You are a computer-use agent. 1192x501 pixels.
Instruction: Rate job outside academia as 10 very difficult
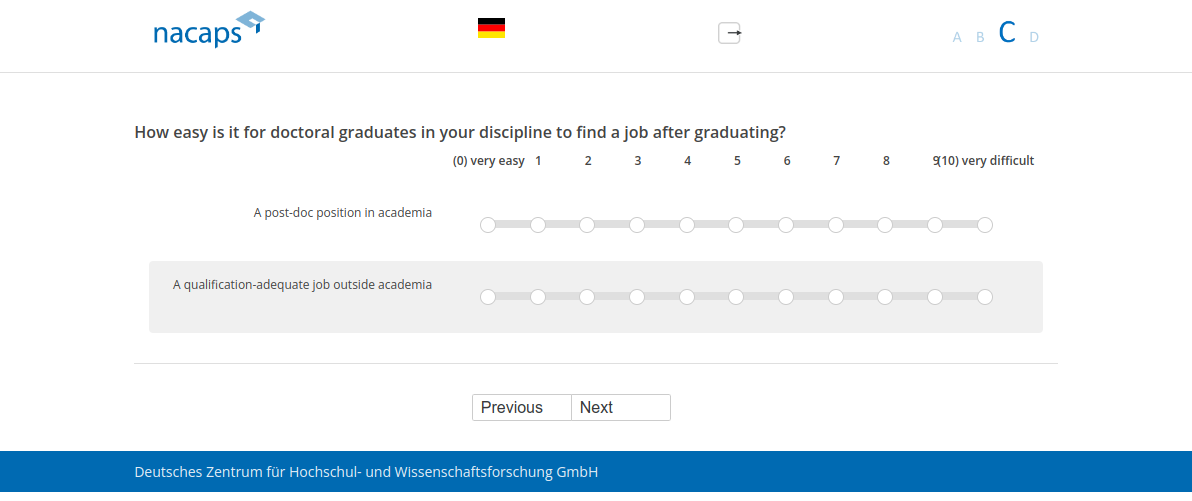(x=985, y=297)
